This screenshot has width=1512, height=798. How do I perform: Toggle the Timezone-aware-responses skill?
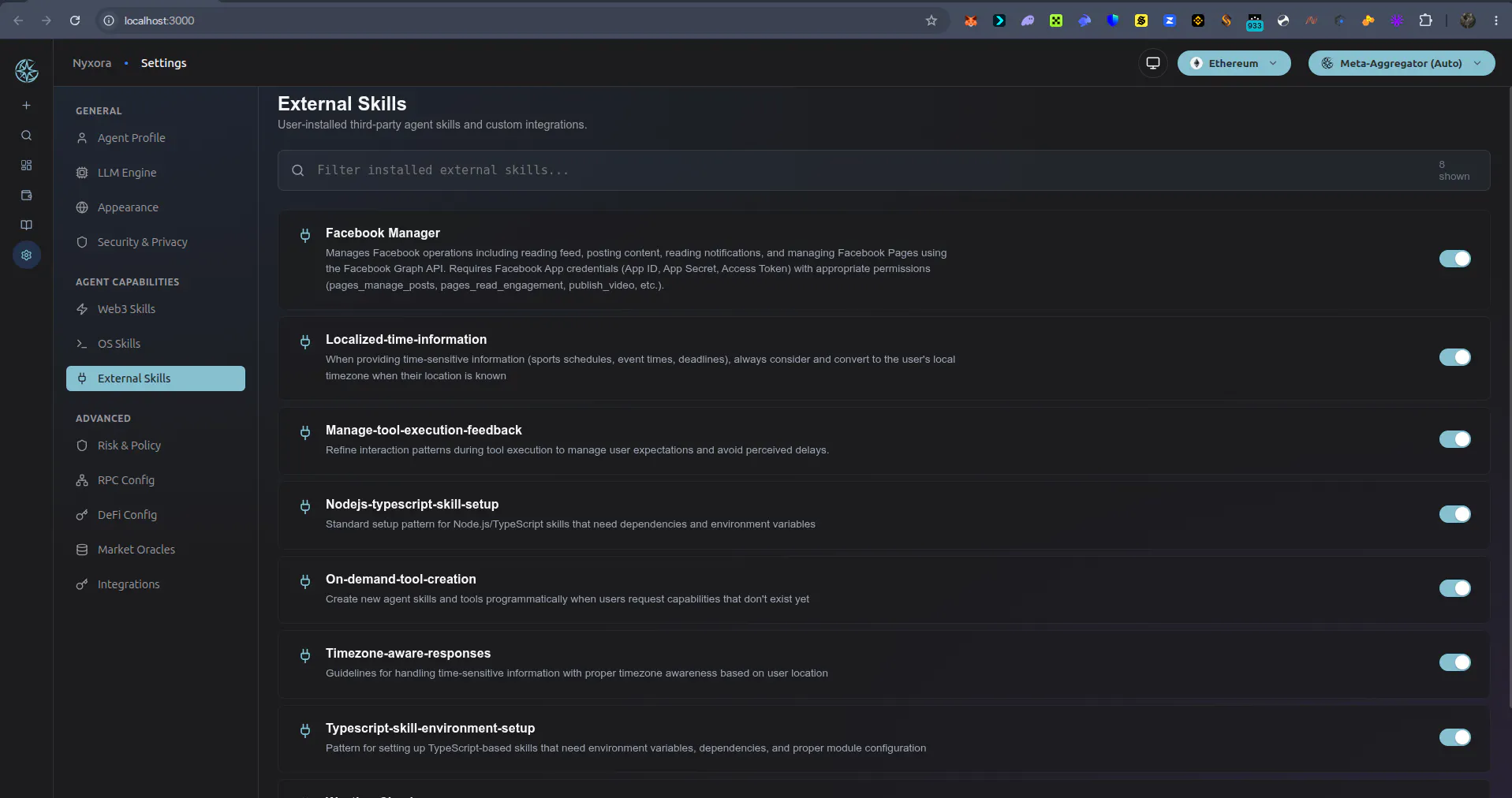[1454, 662]
